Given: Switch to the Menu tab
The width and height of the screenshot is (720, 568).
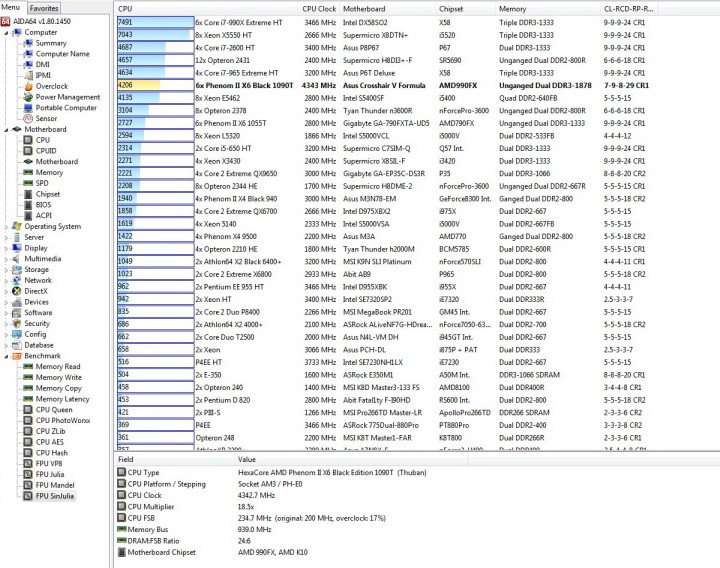Looking at the screenshot, I should click(x=11, y=7).
